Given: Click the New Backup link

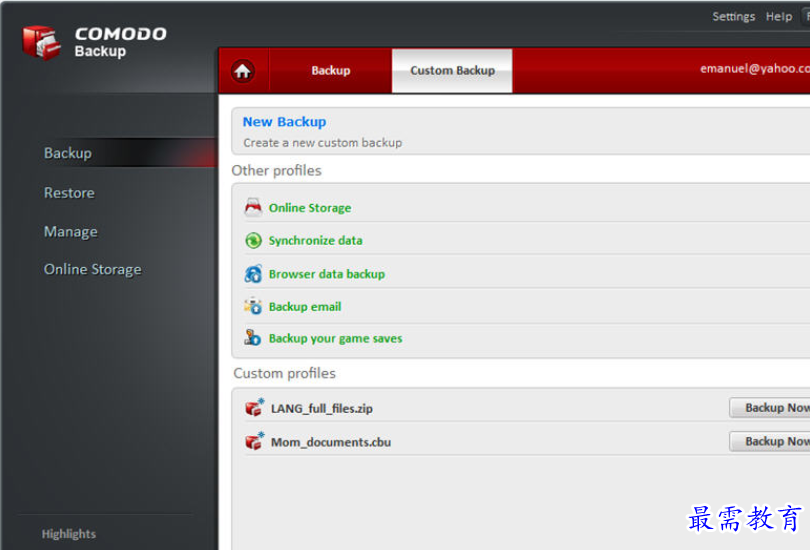Looking at the screenshot, I should [284, 122].
